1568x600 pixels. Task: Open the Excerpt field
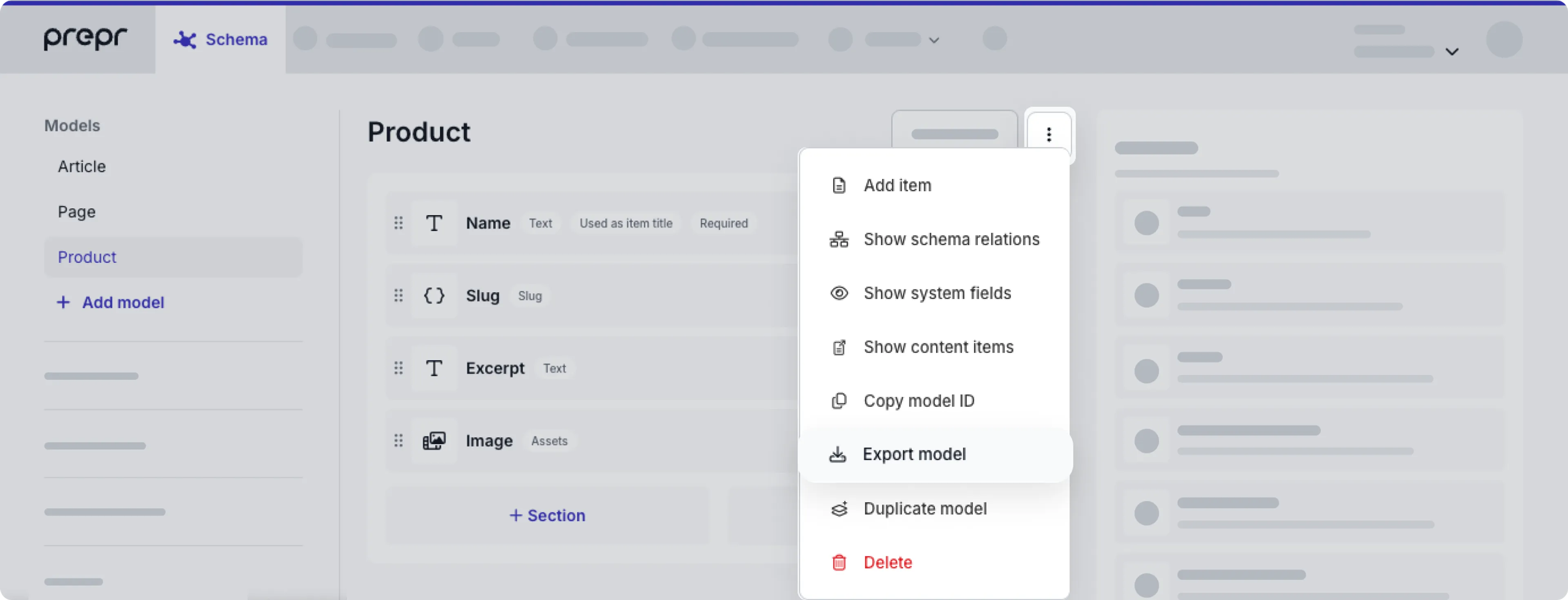[x=592, y=368]
